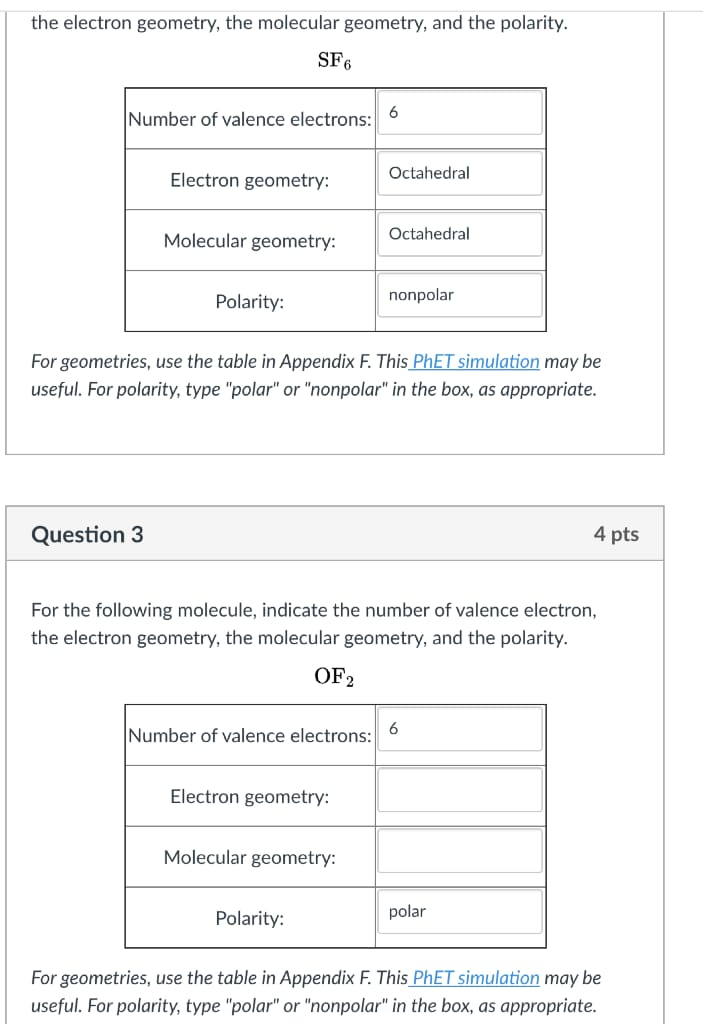Image resolution: width=703 pixels, height=1024 pixels.
Task: Click the Molecular geometry label in SF₆ table
Action: (248, 240)
